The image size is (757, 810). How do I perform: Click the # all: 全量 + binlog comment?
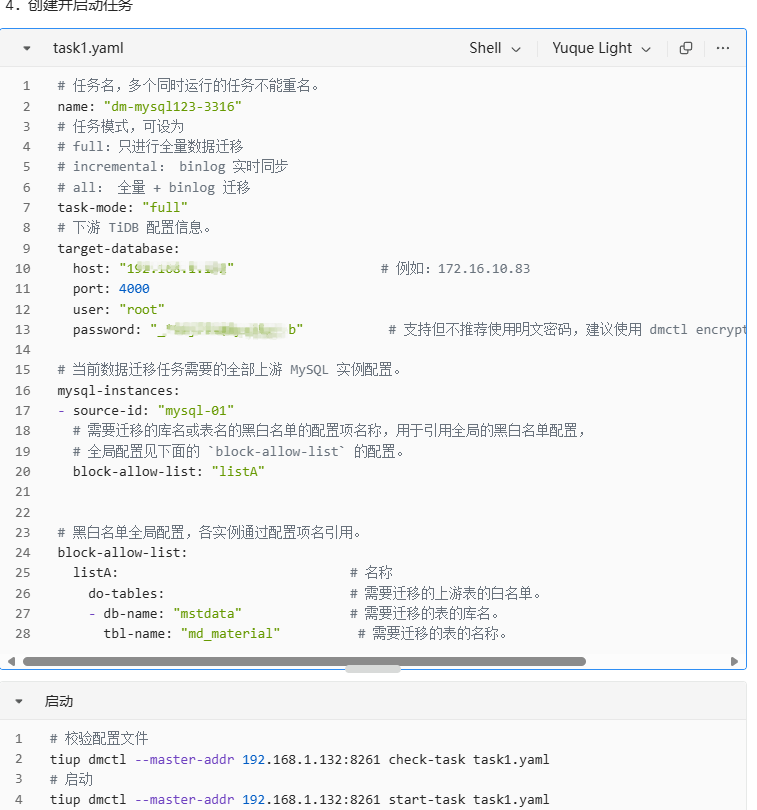tap(153, 187)
